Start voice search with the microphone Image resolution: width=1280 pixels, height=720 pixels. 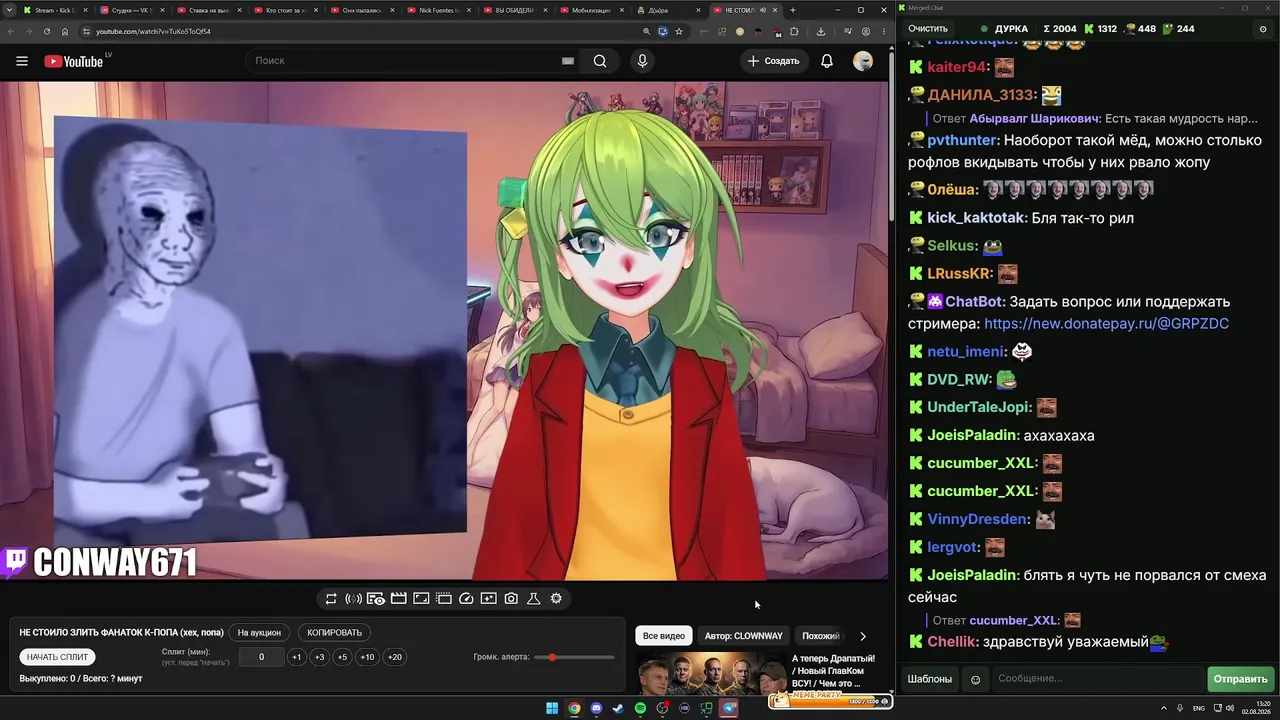tap(642, 61)
